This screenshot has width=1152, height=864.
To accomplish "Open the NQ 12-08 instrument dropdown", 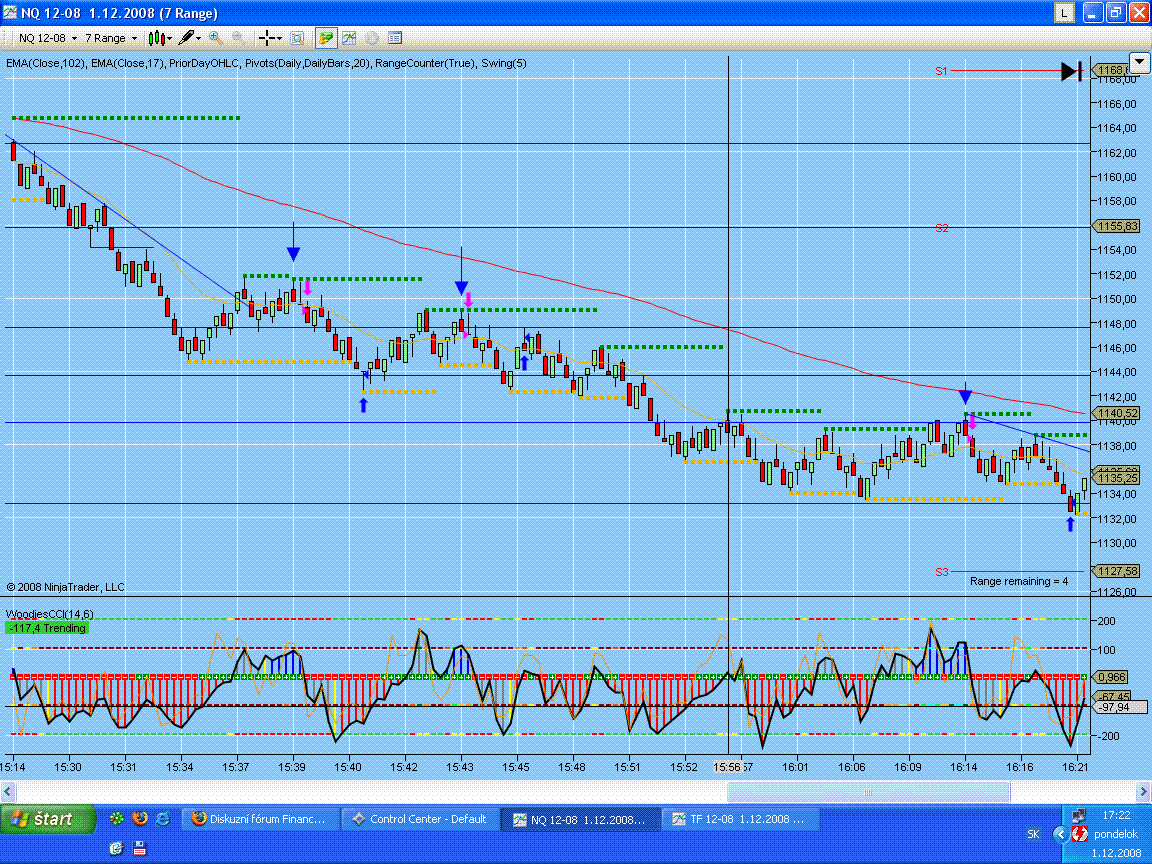I will click(47, 38).
